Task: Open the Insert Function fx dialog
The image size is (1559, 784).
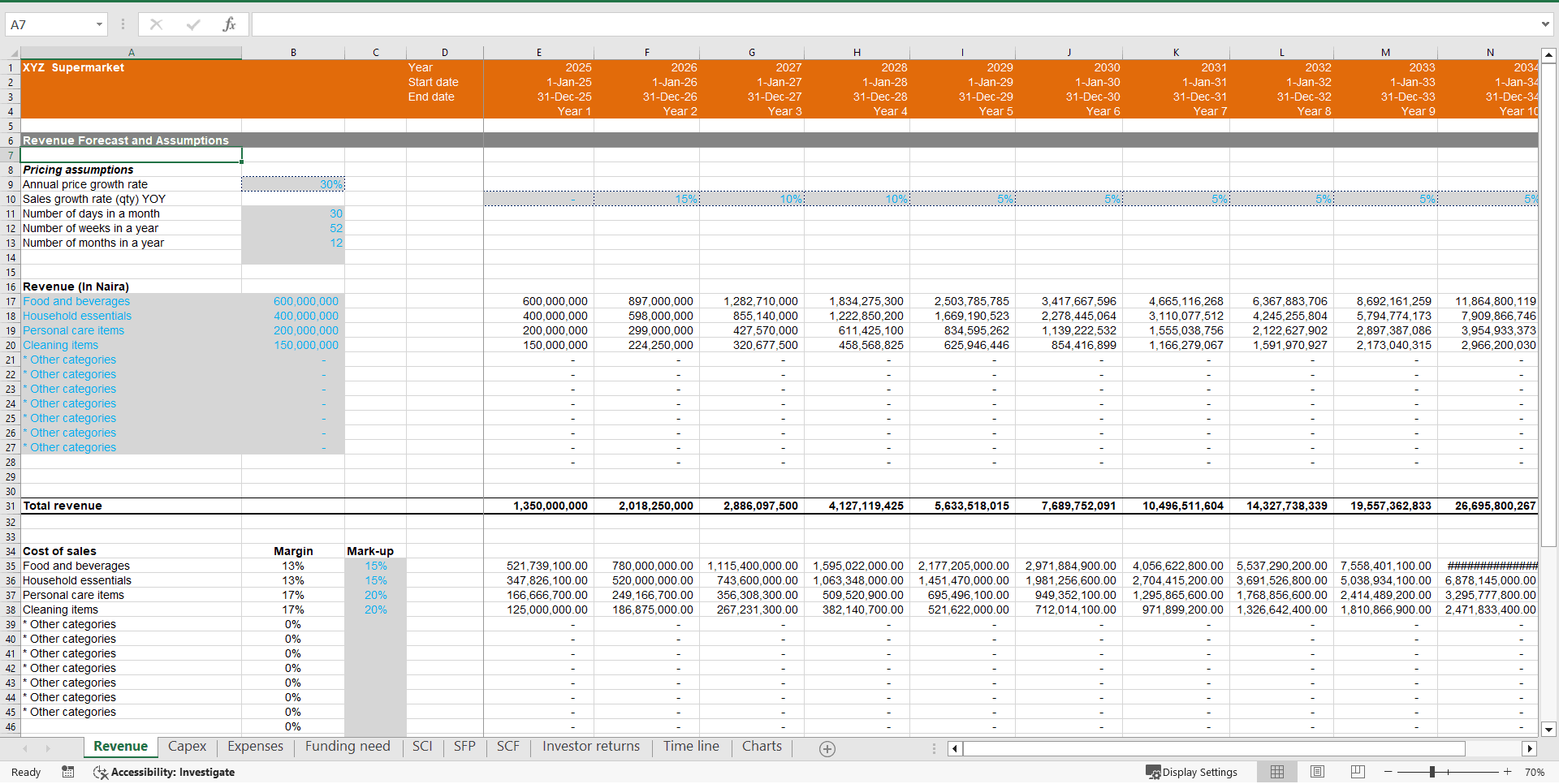Action: [x=229, y=24]
